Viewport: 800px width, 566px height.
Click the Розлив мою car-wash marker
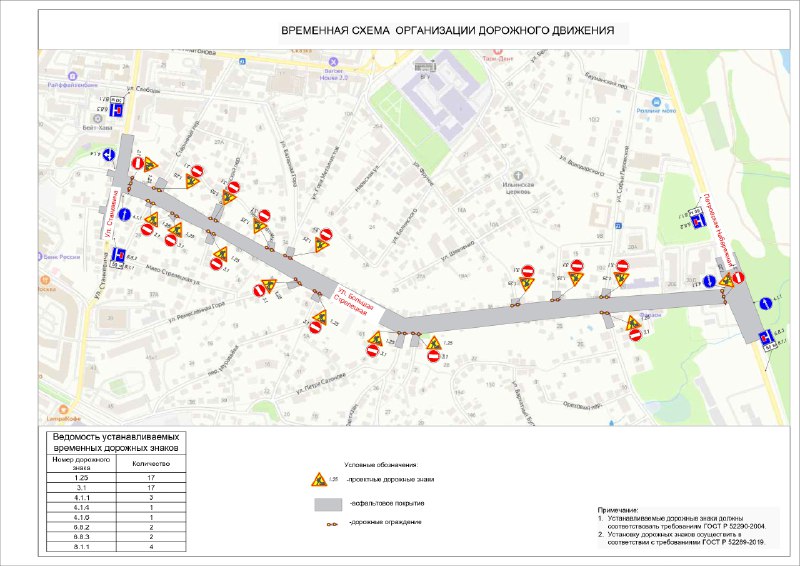coord(656,102)
